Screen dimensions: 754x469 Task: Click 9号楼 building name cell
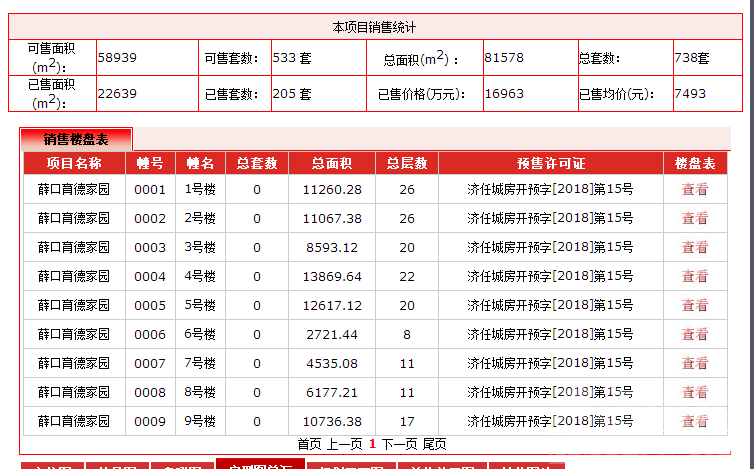(200, 421)
